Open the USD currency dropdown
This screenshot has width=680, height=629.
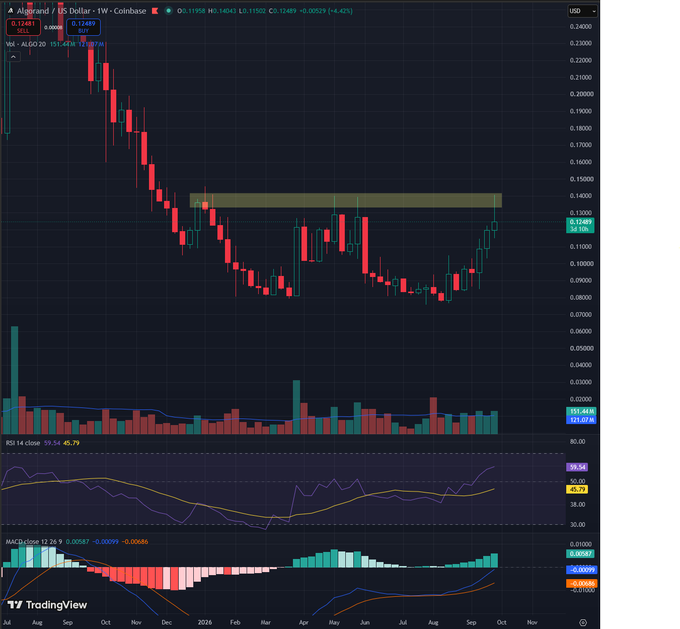tap(582, 11)
